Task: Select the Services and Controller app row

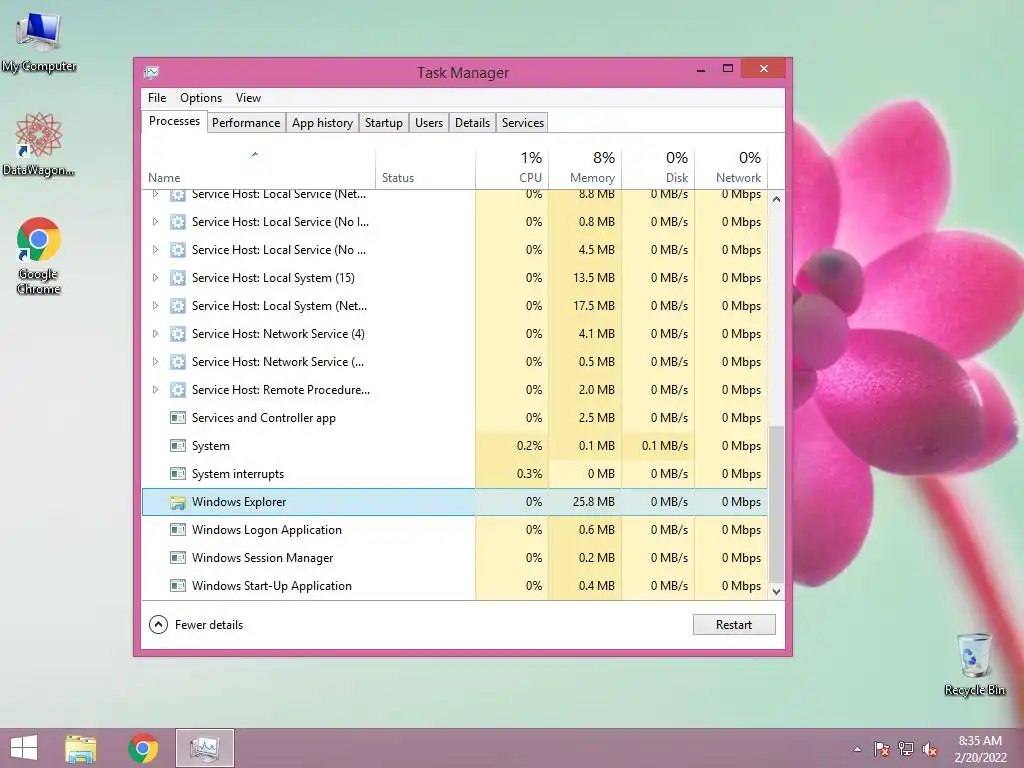Action: point(455,418)
